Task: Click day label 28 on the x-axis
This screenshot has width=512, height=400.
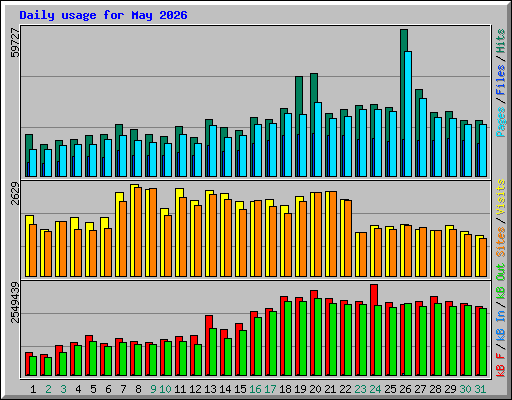Action: pyautogui.click(x=435, y=389)
